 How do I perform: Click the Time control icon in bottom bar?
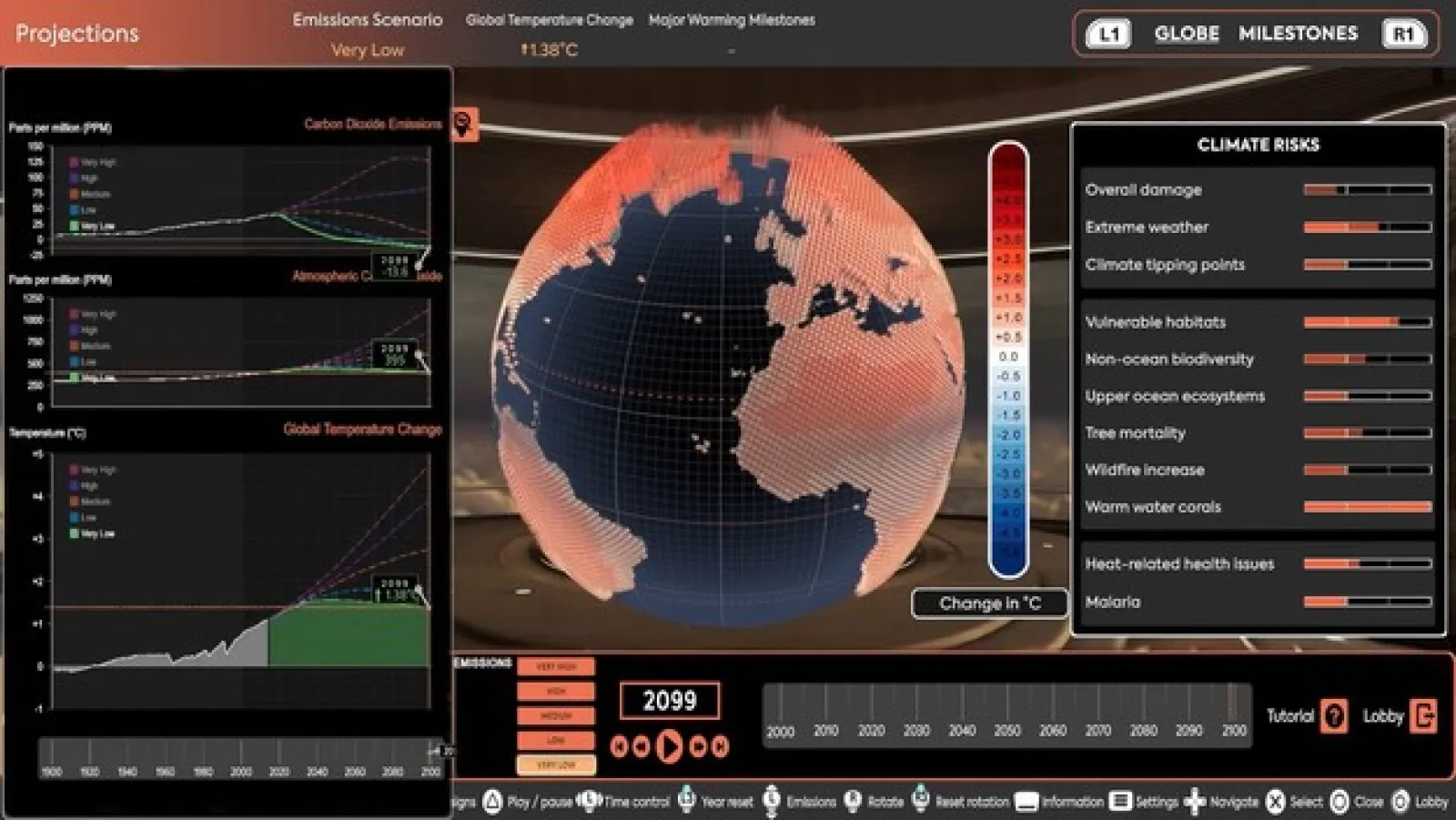(x=589, y=802)
